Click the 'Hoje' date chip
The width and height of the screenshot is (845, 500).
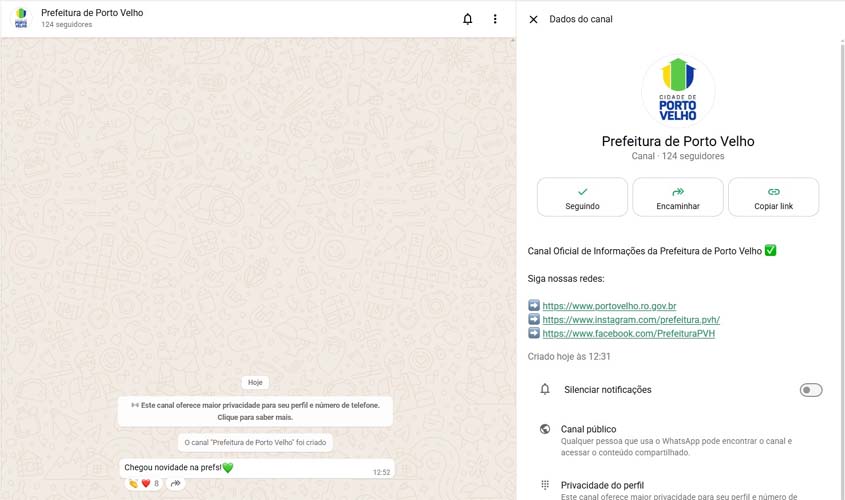[255, 382]
